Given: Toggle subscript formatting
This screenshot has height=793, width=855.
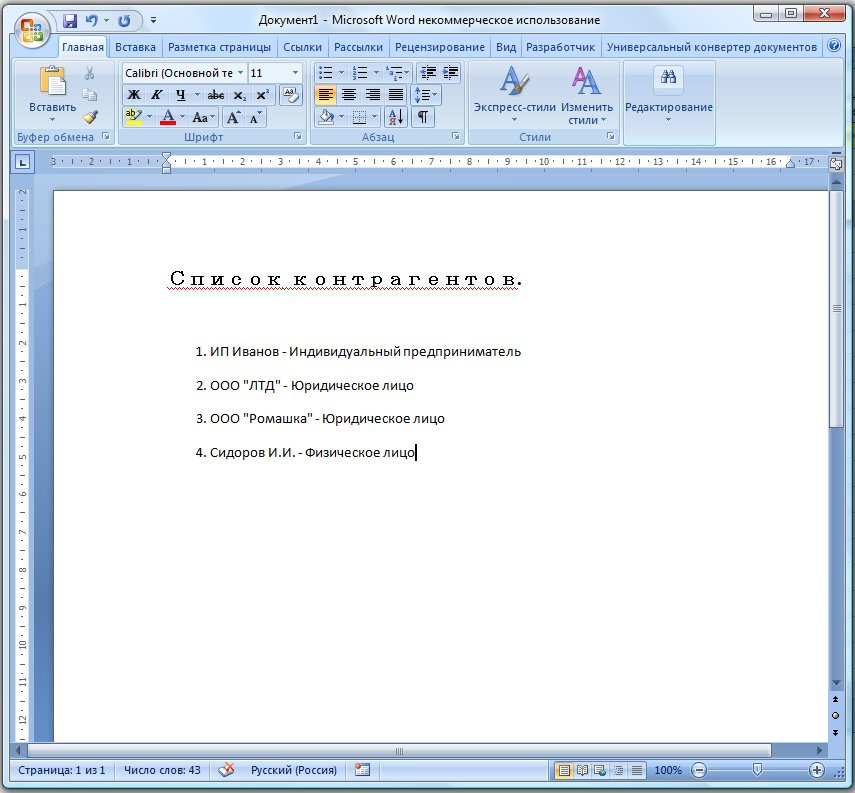Looking at the screenshot, I should pos(239,95).
